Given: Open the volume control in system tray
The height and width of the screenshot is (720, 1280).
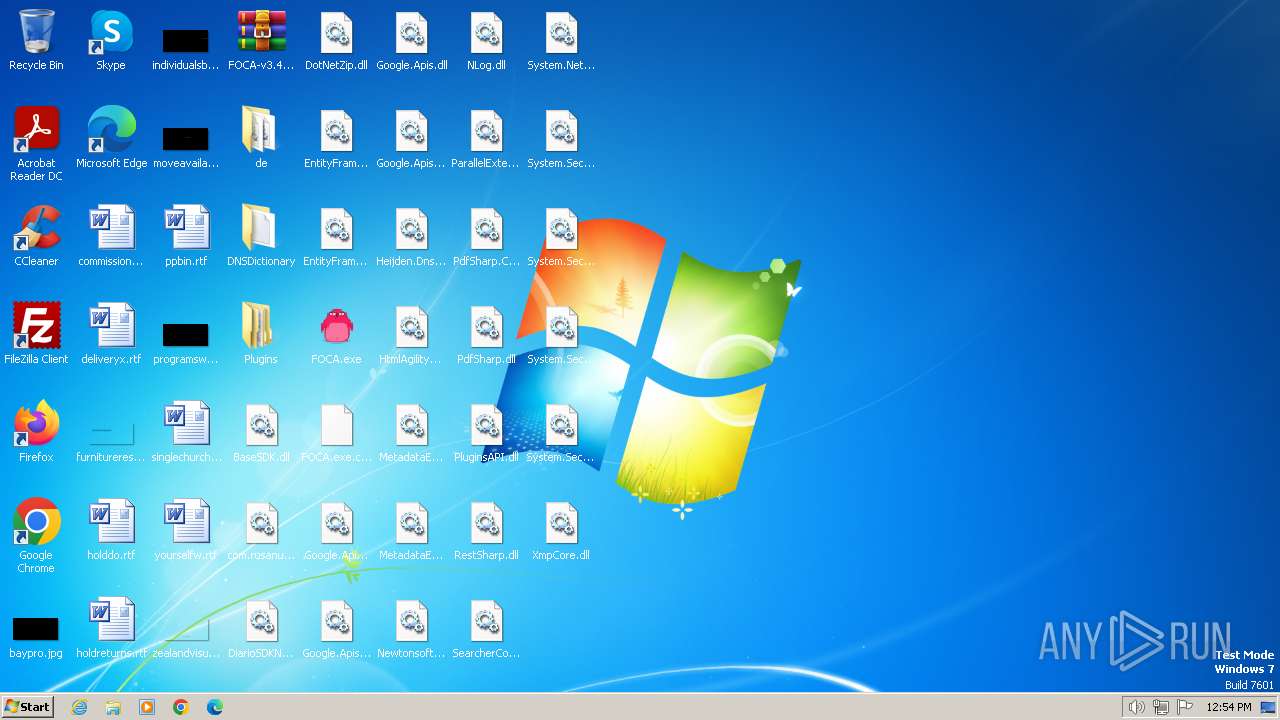Looking at the screenshot, I should click(1136, 707).
